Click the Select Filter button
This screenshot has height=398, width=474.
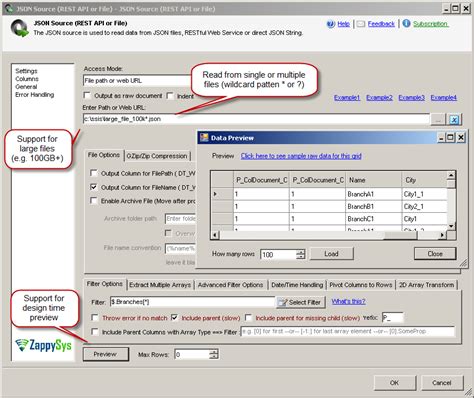coord(300,302)
